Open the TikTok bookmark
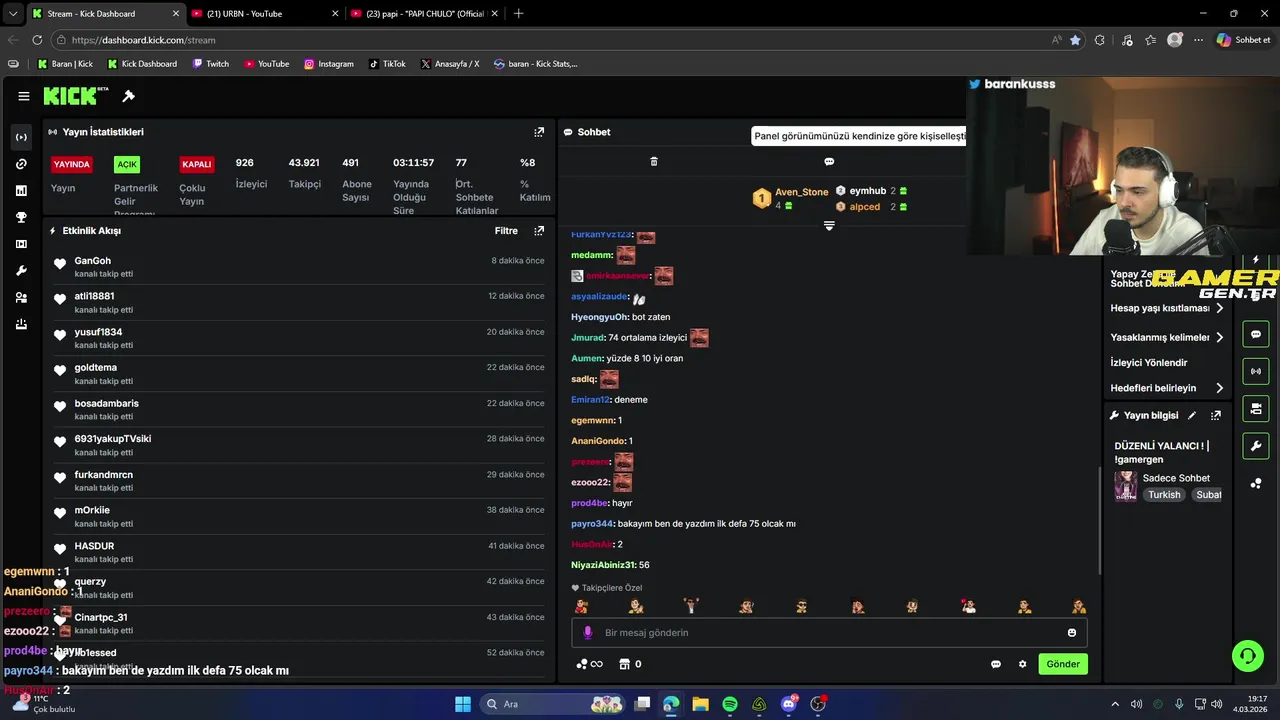The width and height of the screenshot is (1280, 720). pos(387,64)
